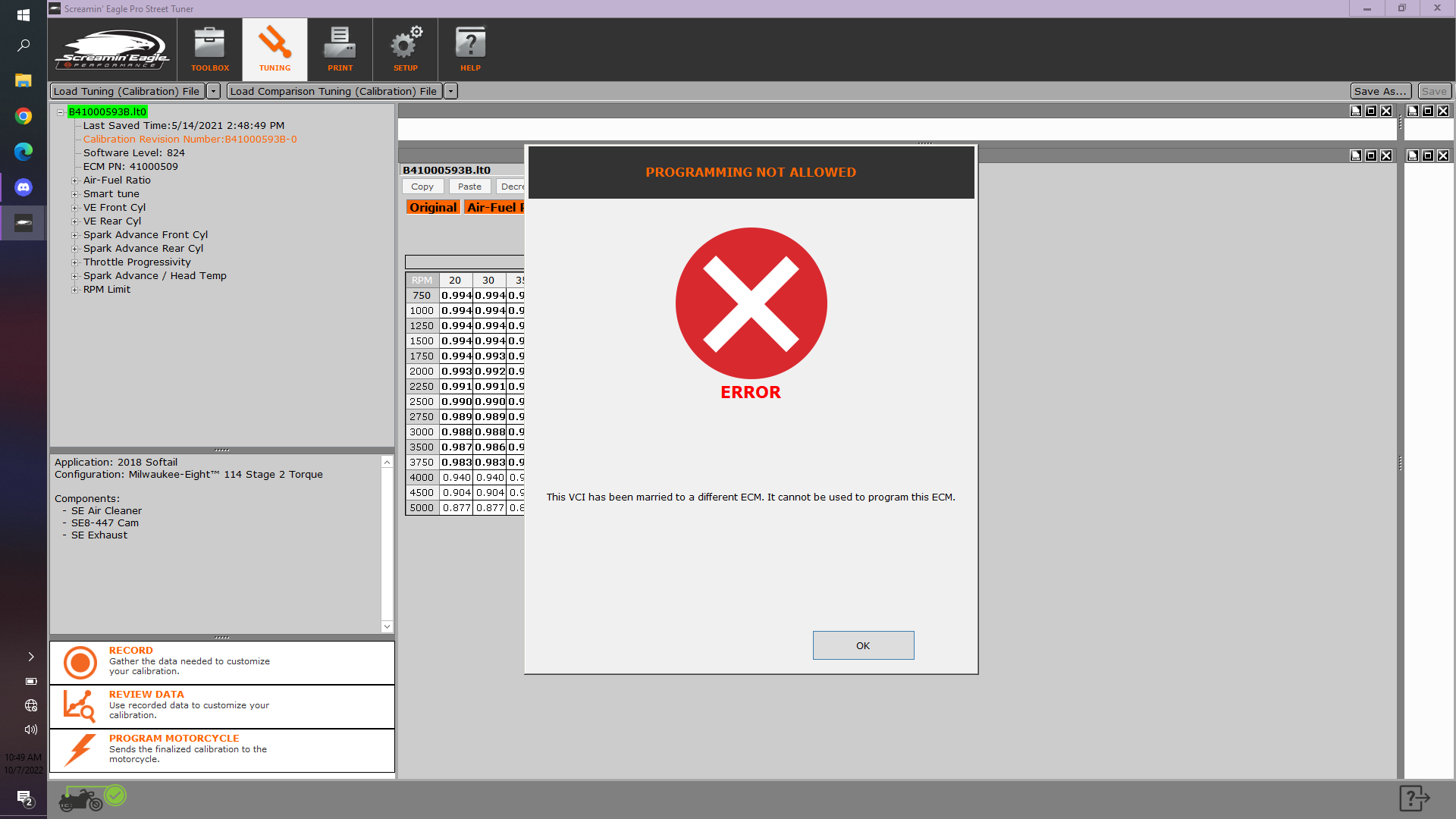
Task: Click the Program Motorcycle lightning icon
Action: pyautogui.click(x=80, y=750)
